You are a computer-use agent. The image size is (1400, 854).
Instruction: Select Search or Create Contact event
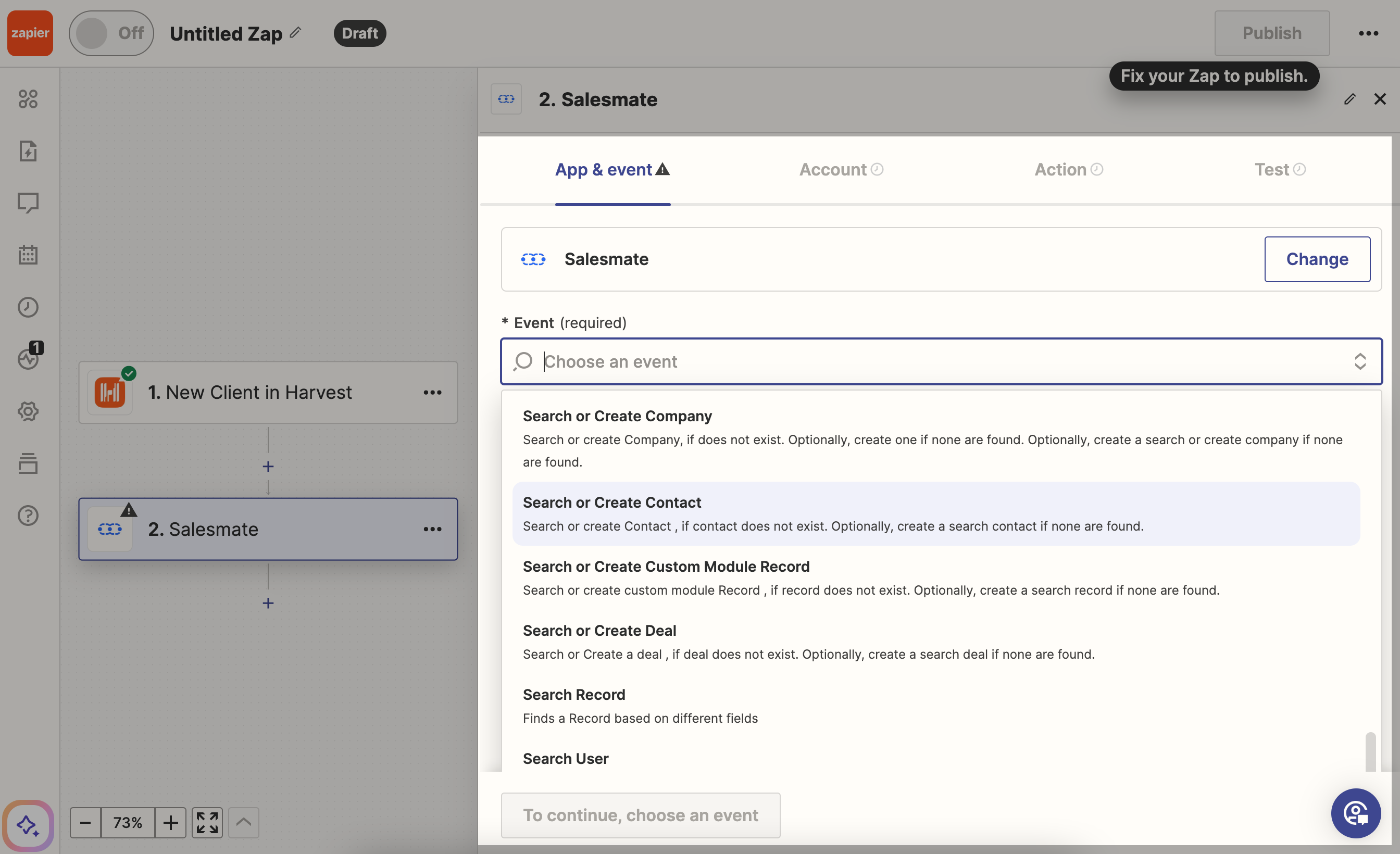[x=936, y=513]
